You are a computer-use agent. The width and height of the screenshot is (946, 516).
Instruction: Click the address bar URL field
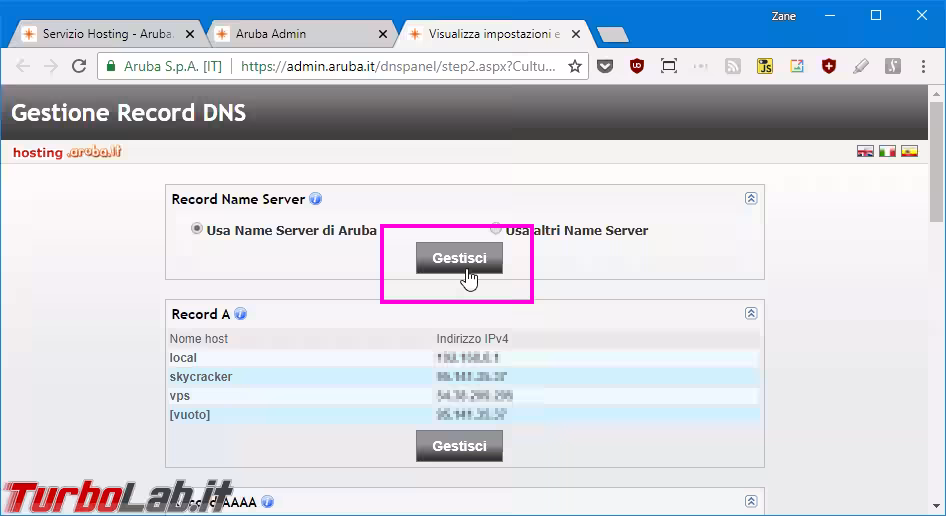[x=400, y=67]
